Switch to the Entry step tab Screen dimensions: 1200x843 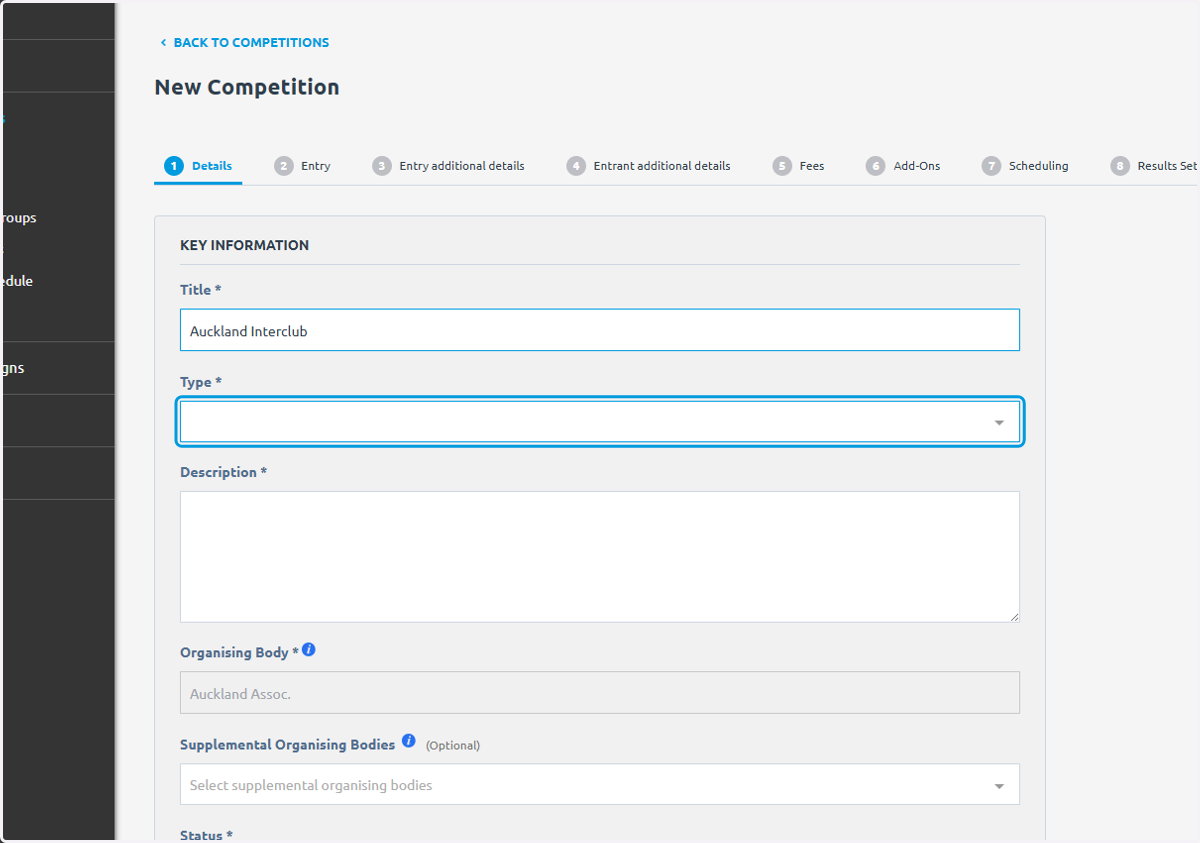302,166
